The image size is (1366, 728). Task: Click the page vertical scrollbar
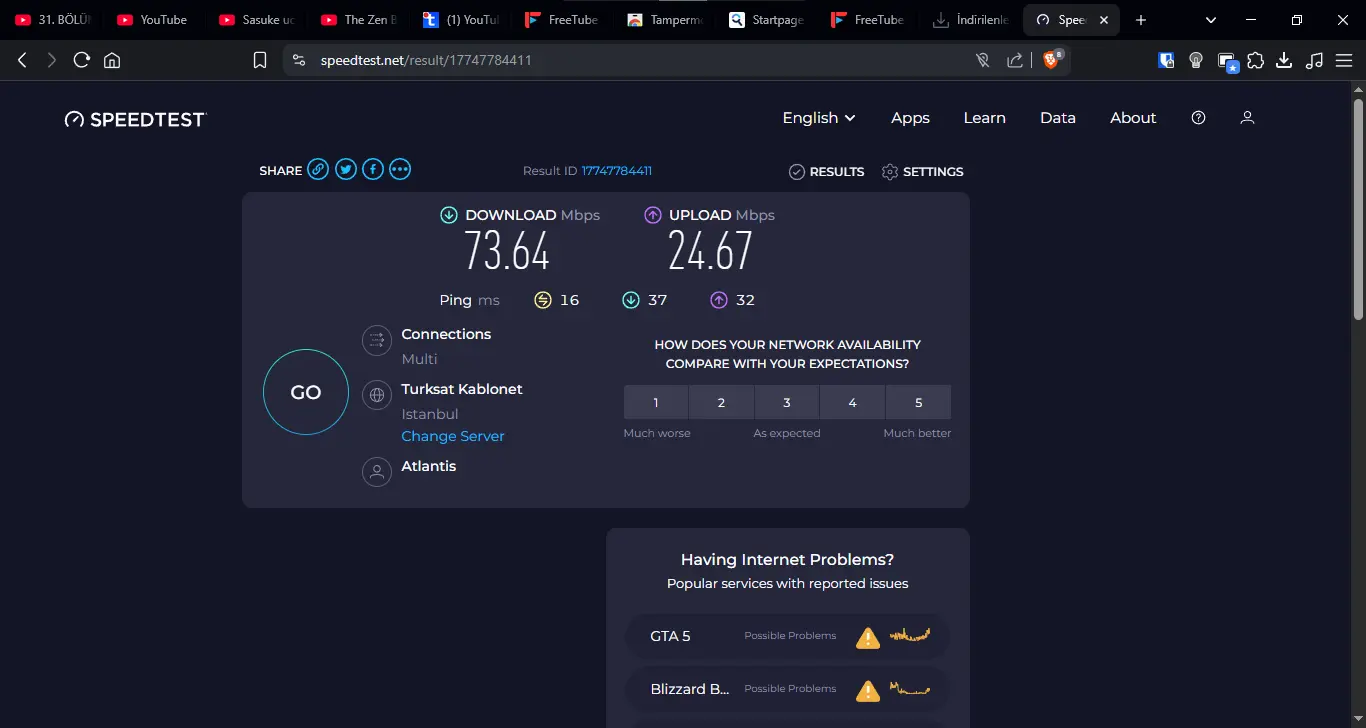[1358, 210]
